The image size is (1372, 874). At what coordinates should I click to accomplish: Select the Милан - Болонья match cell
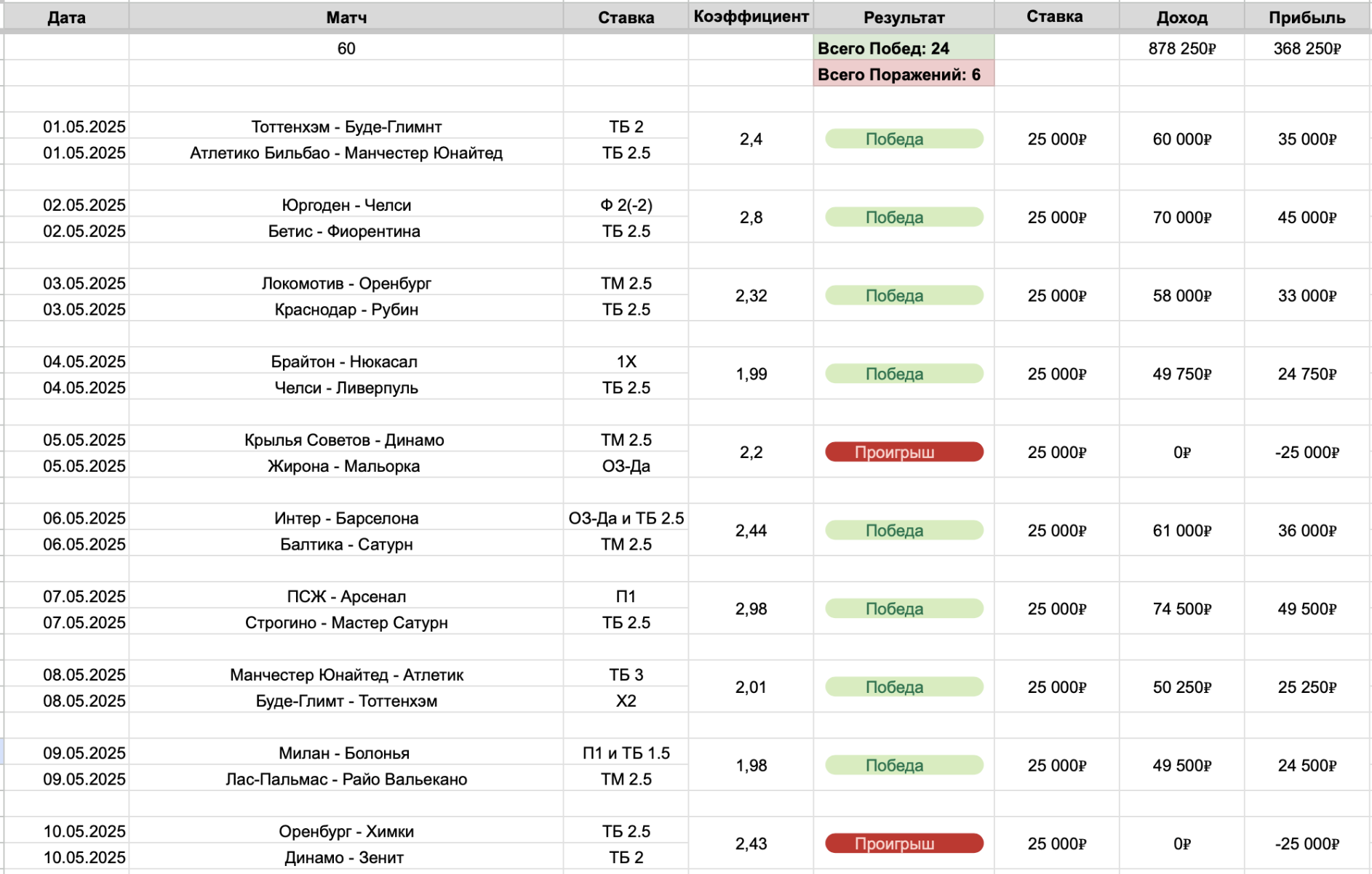click(x=346, y=753)
